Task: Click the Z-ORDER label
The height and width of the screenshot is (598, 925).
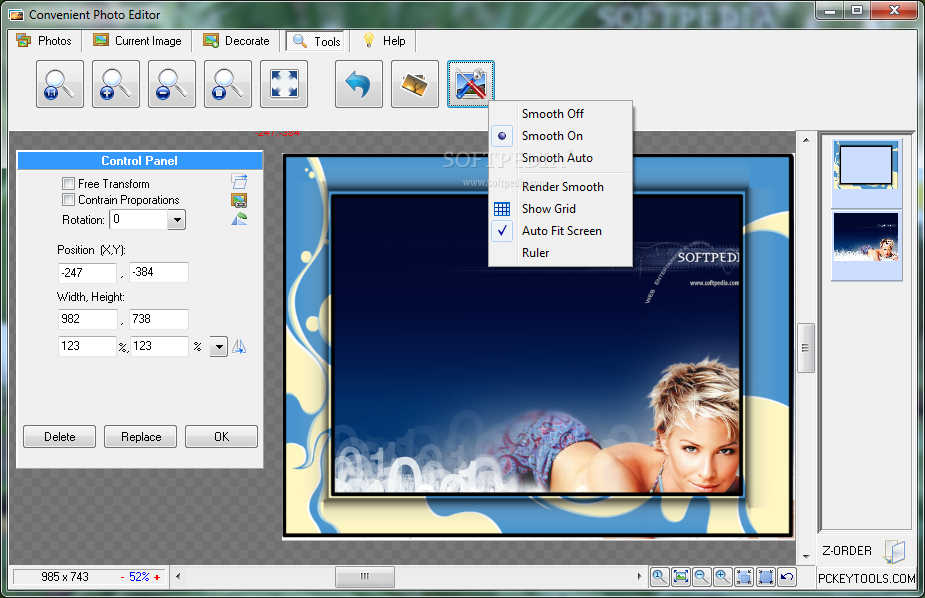Action: coord(847,551)
